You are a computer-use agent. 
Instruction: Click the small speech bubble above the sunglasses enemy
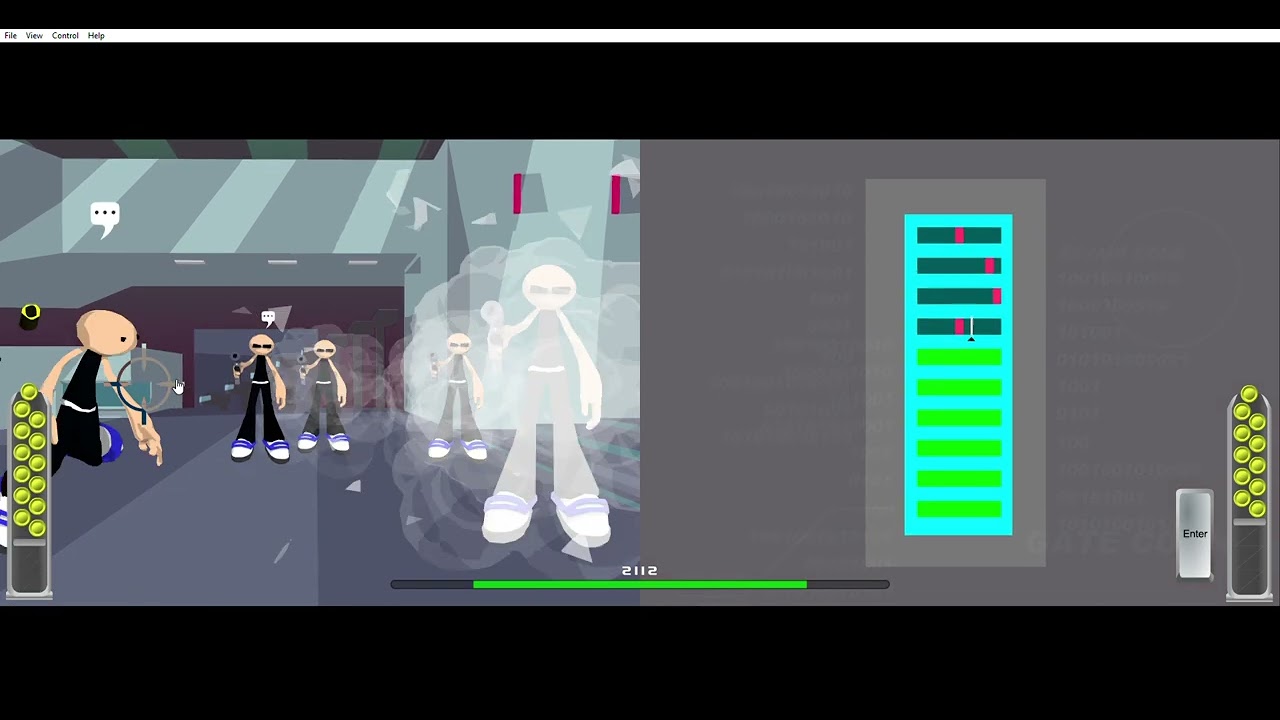(268, 318)
